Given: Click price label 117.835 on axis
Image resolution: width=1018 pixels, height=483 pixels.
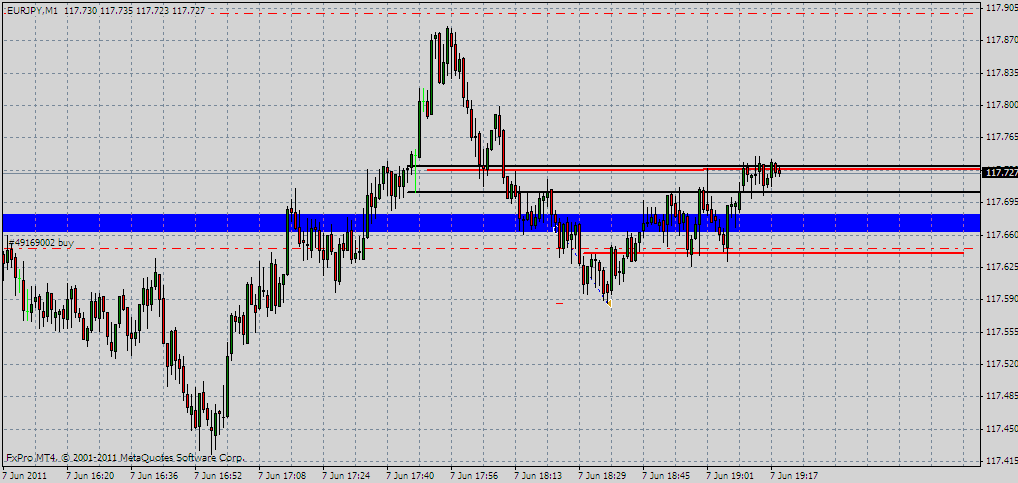Looking at the screenshot, I should click(x=1000, y=73).
